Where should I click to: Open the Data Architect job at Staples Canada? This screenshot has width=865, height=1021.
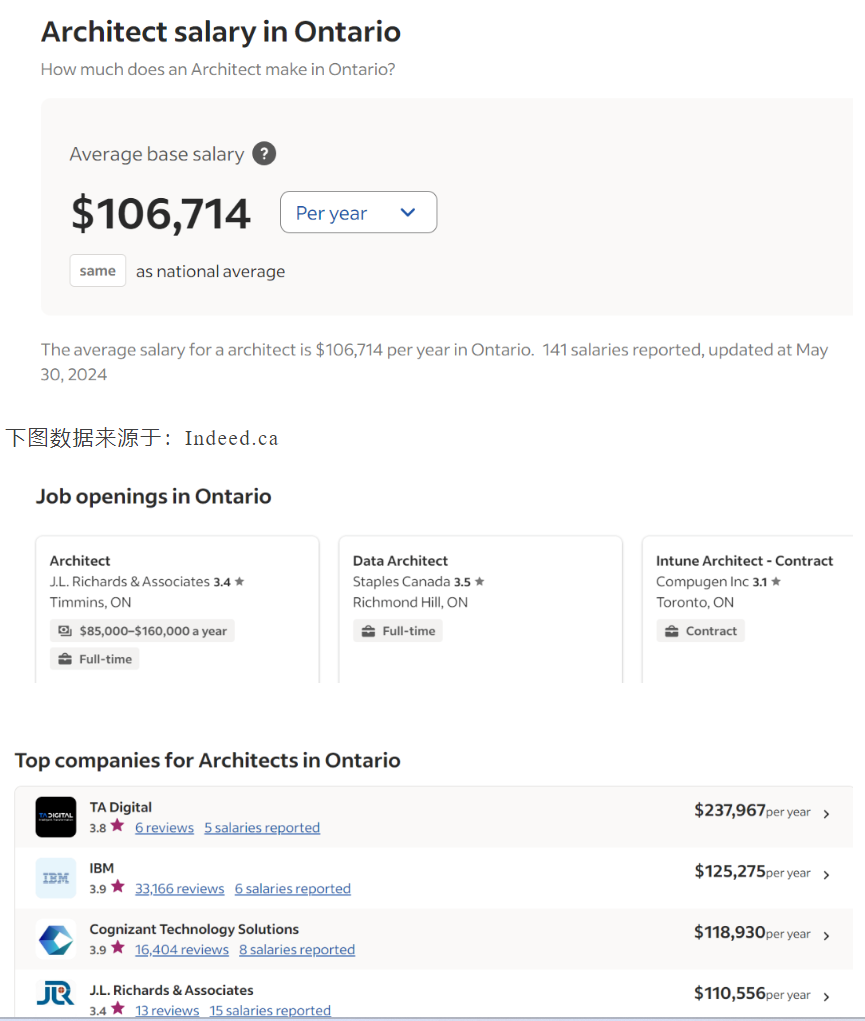tap(400, 561)
